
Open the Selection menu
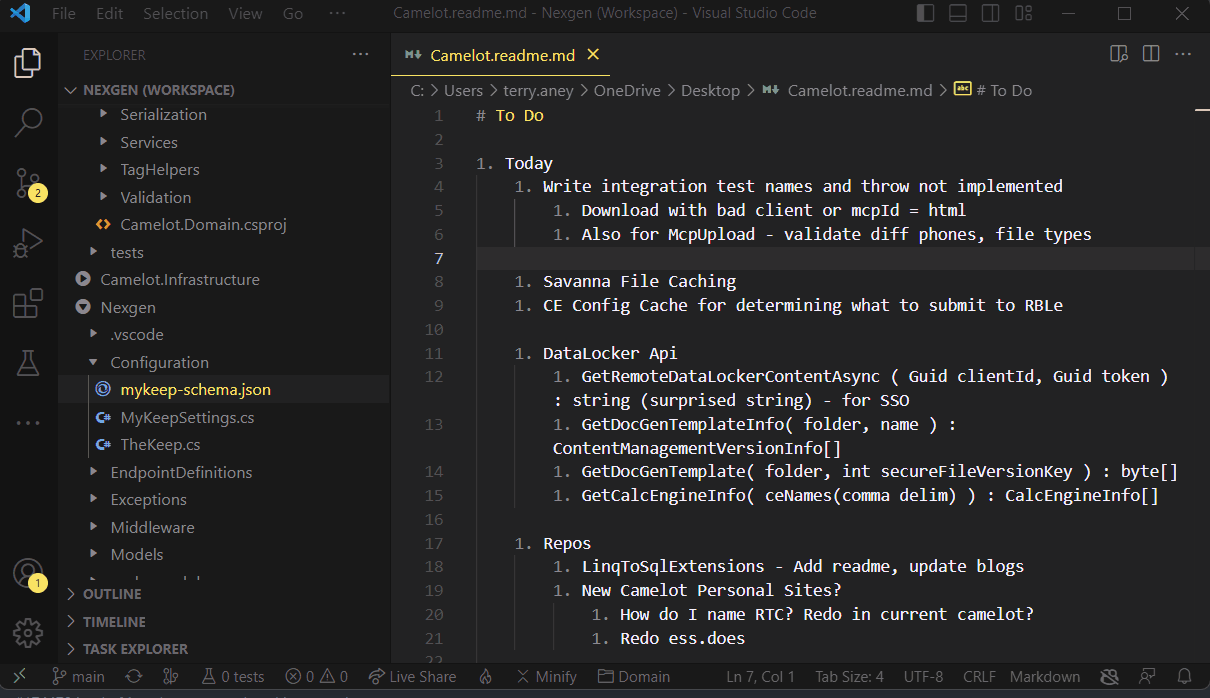[175, 14]
